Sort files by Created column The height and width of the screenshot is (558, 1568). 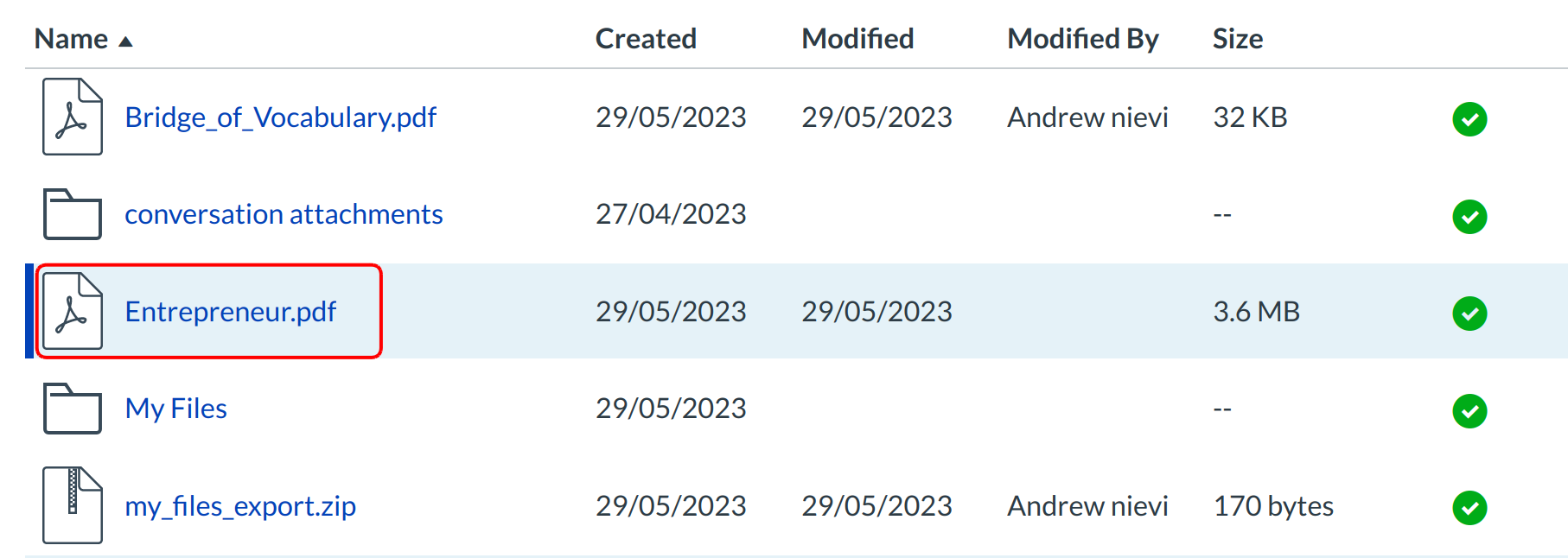pos(646,39)
